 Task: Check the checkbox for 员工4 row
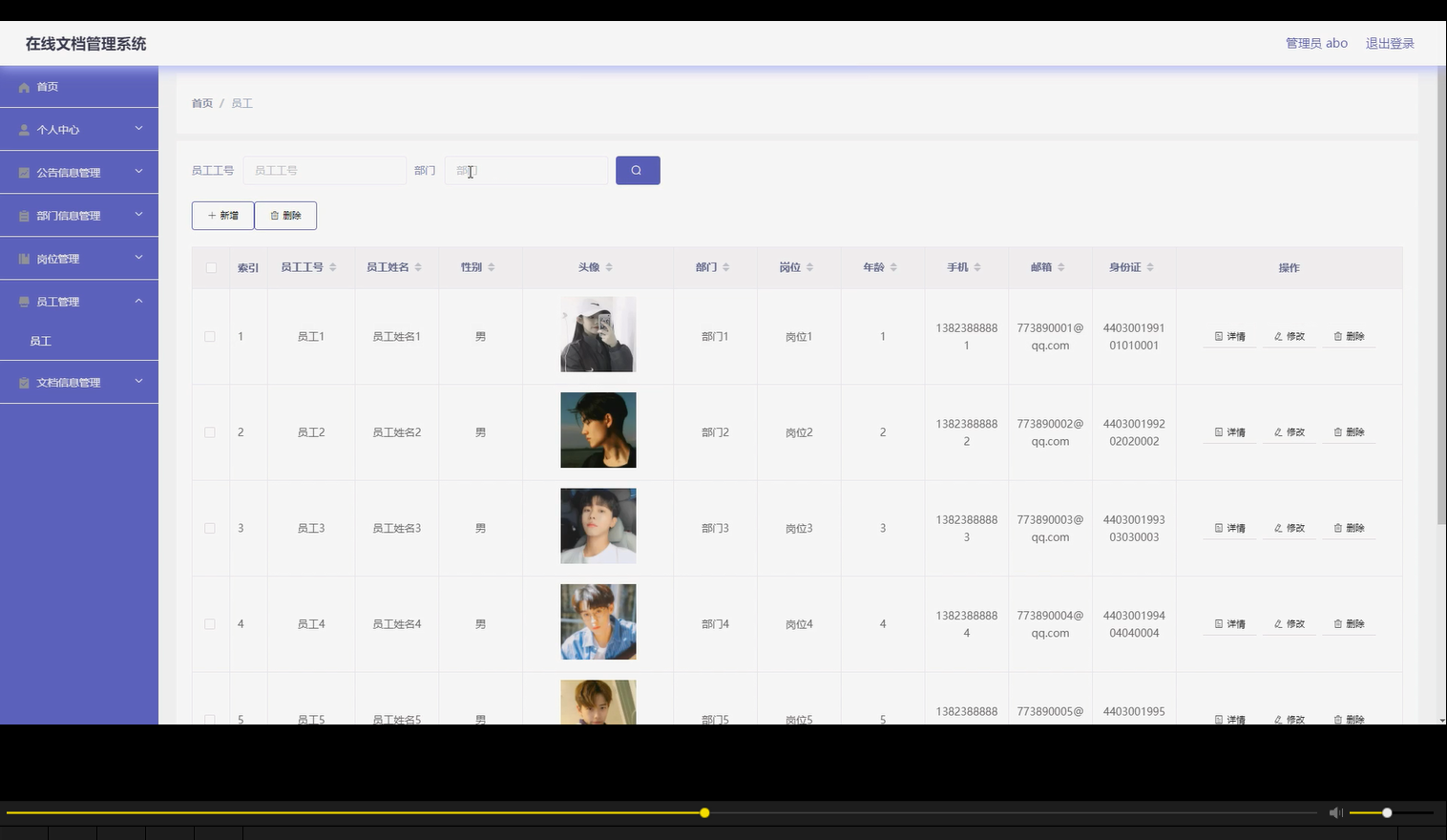pos(210,623)
